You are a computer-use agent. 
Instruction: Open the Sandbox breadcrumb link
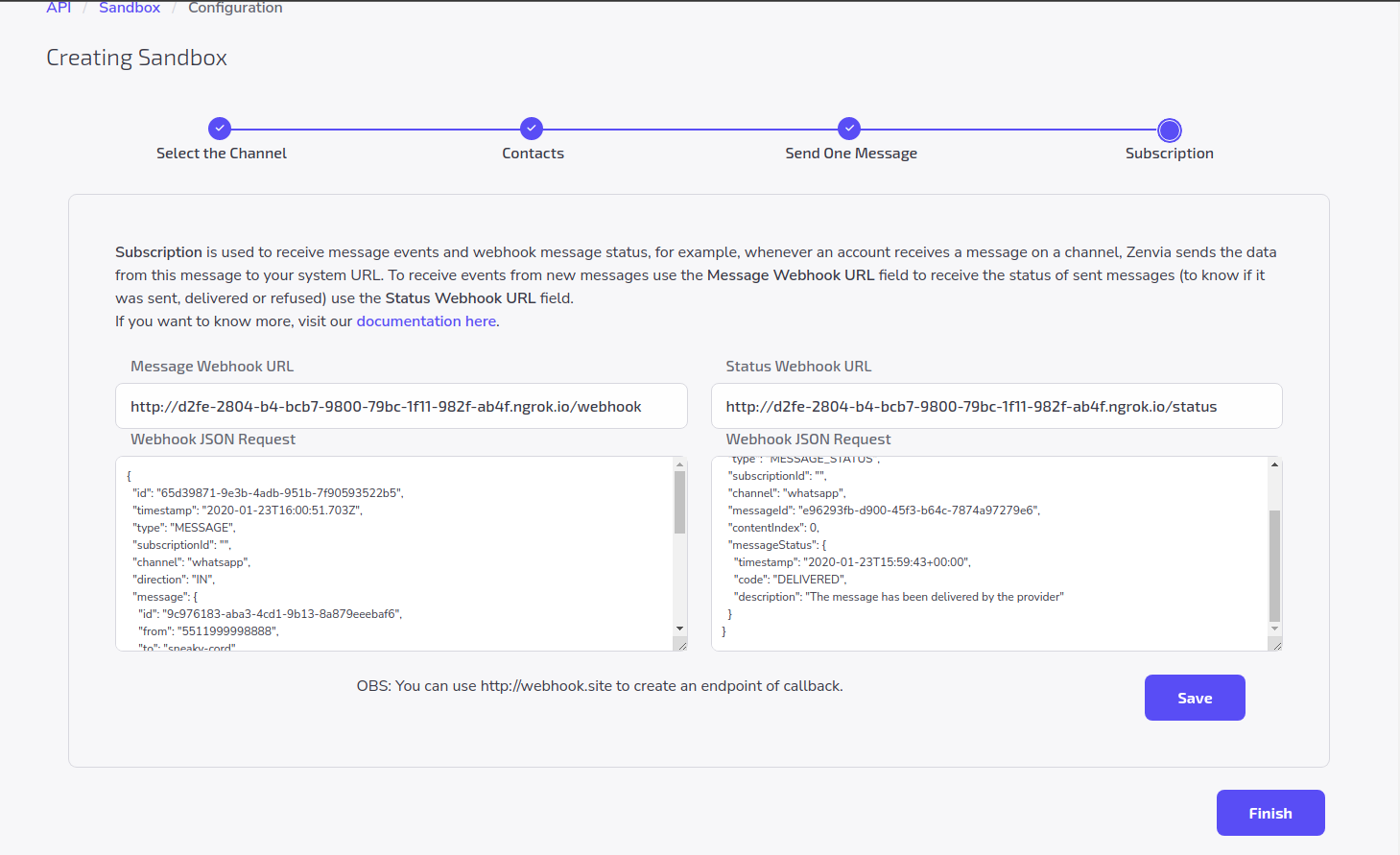[x=130, y=8]
